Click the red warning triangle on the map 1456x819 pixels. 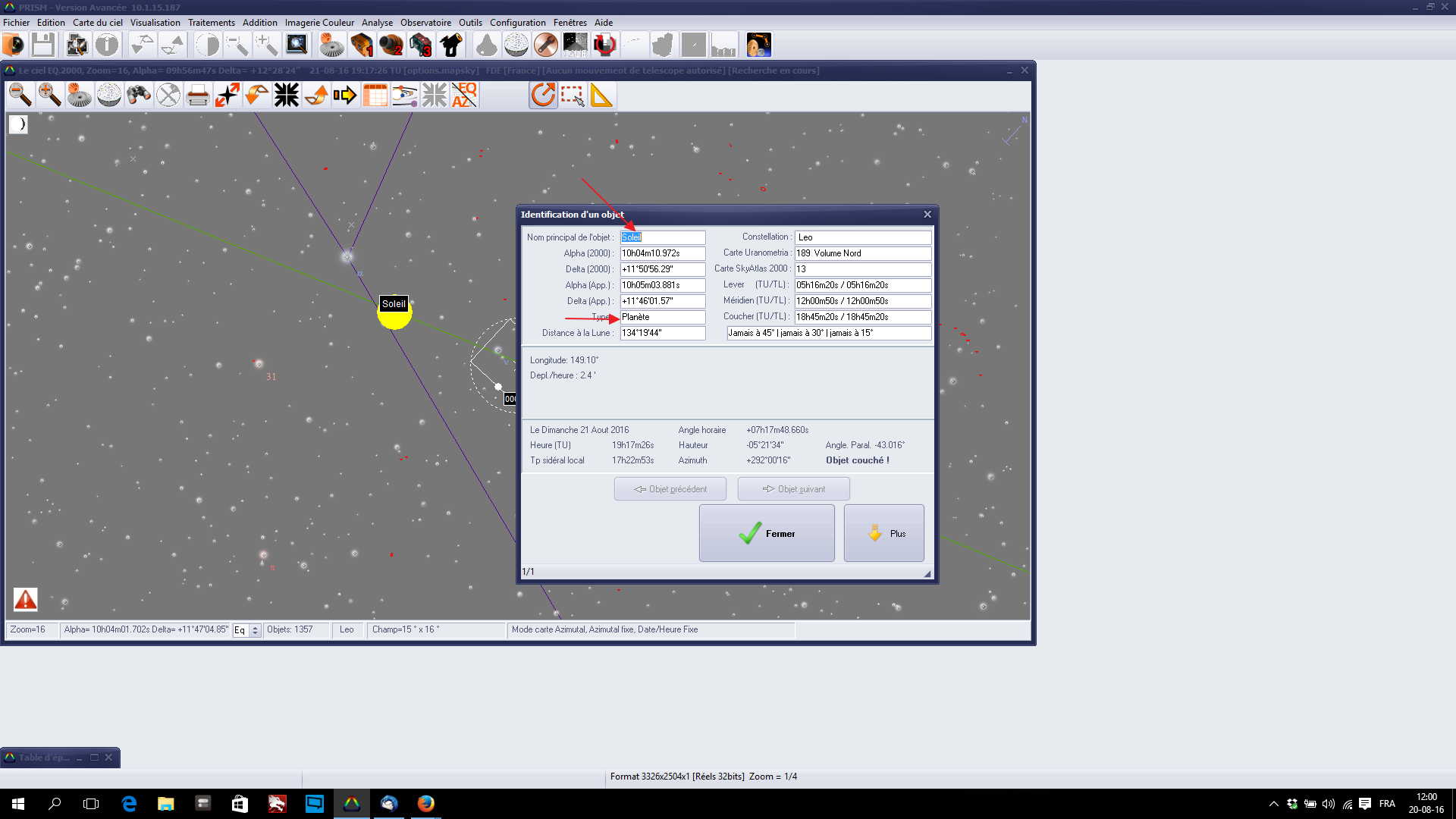[26, 600]
